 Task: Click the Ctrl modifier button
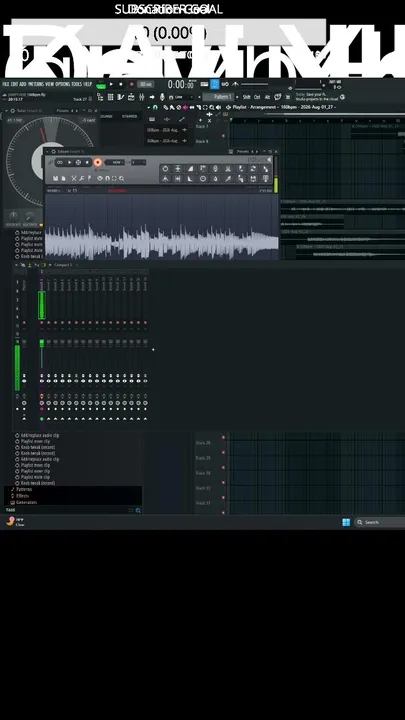click(x=257, y=97)
